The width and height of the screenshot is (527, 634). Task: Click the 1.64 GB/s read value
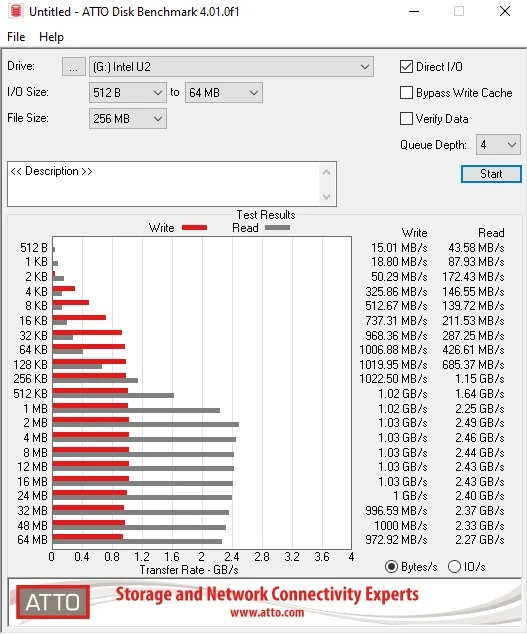tap(480, 394)
